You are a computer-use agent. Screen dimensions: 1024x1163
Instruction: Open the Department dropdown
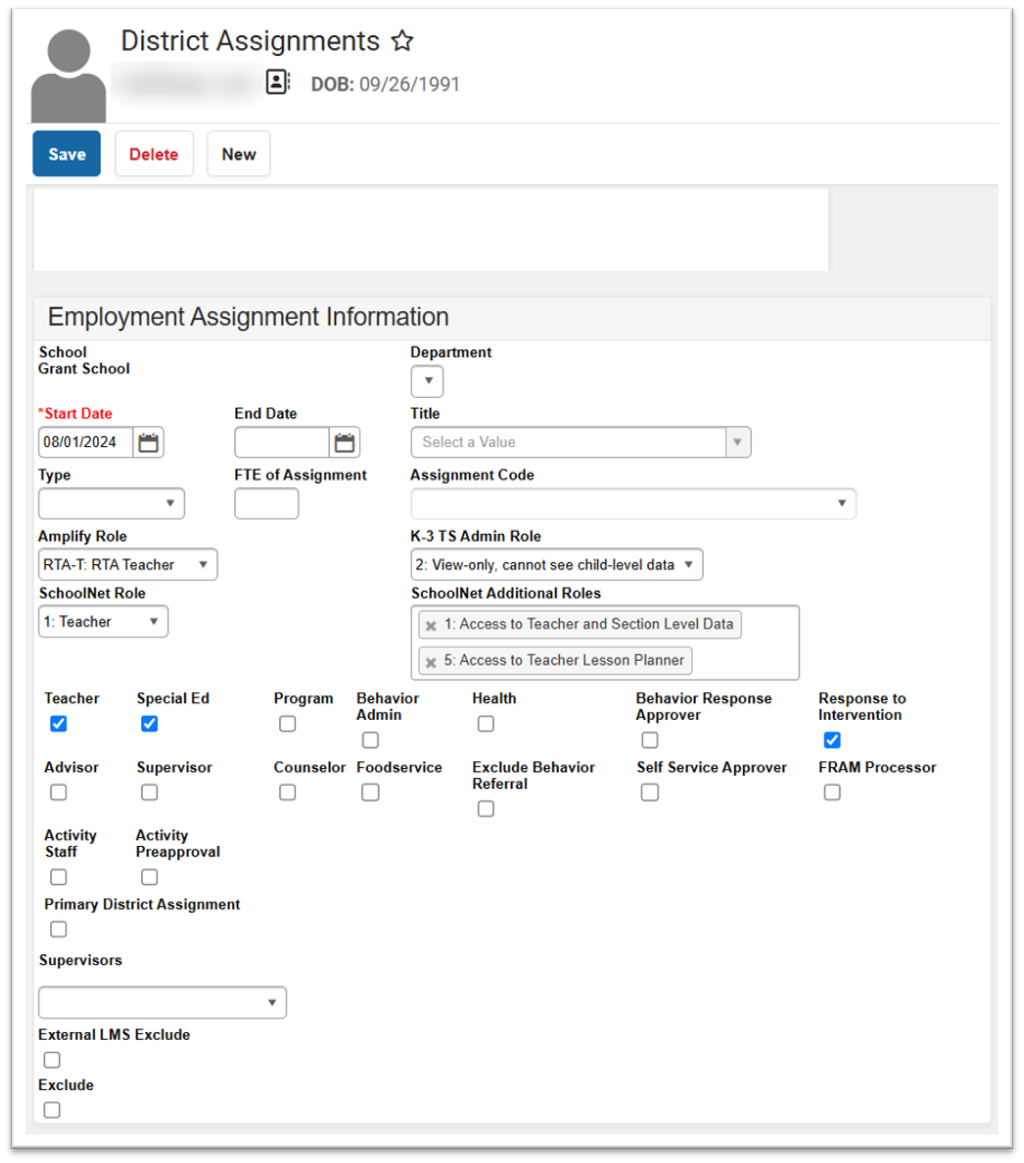click(x=427, y=381)
